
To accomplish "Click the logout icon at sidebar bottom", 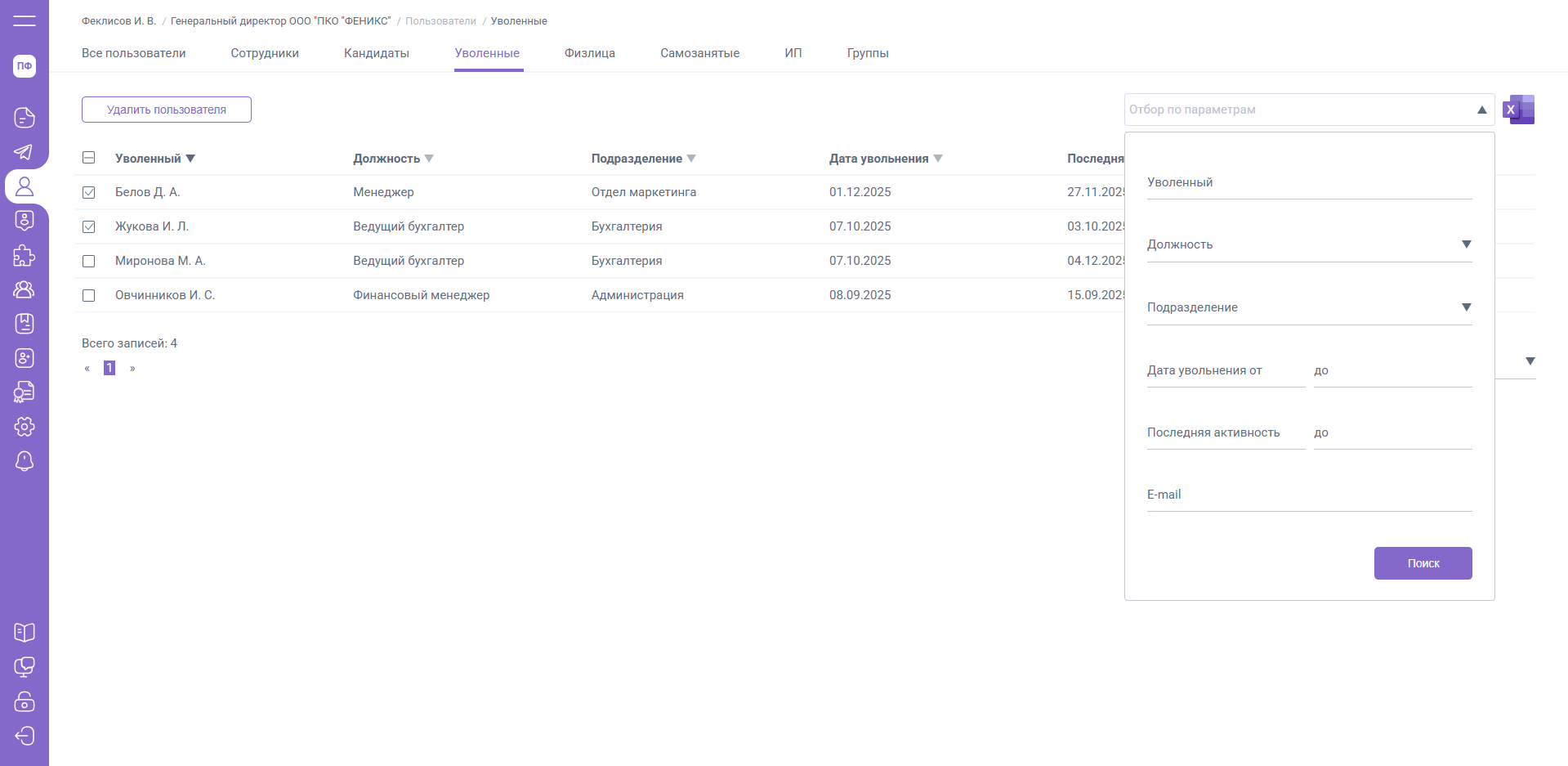I will pyautogui.click(x=25, y=736).
